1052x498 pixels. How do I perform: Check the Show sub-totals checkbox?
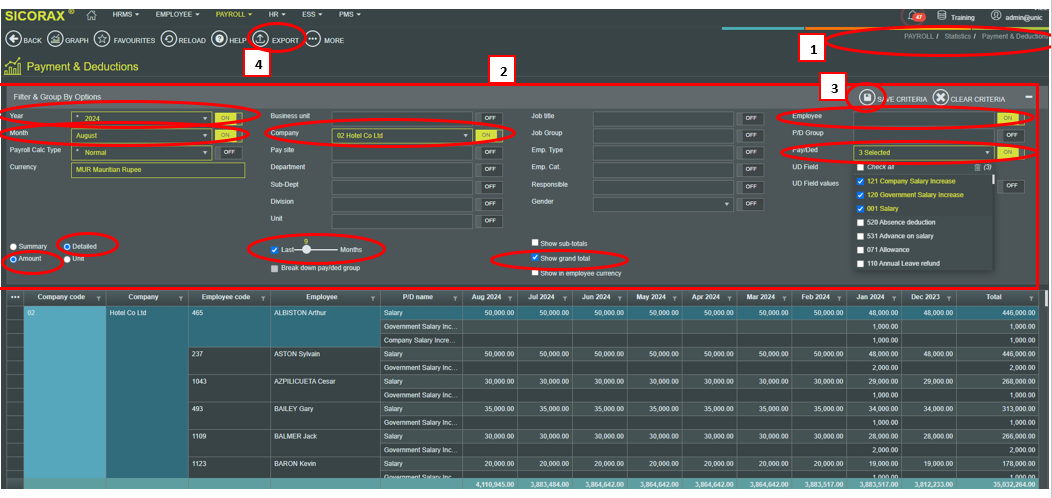(x=536, y=243)
